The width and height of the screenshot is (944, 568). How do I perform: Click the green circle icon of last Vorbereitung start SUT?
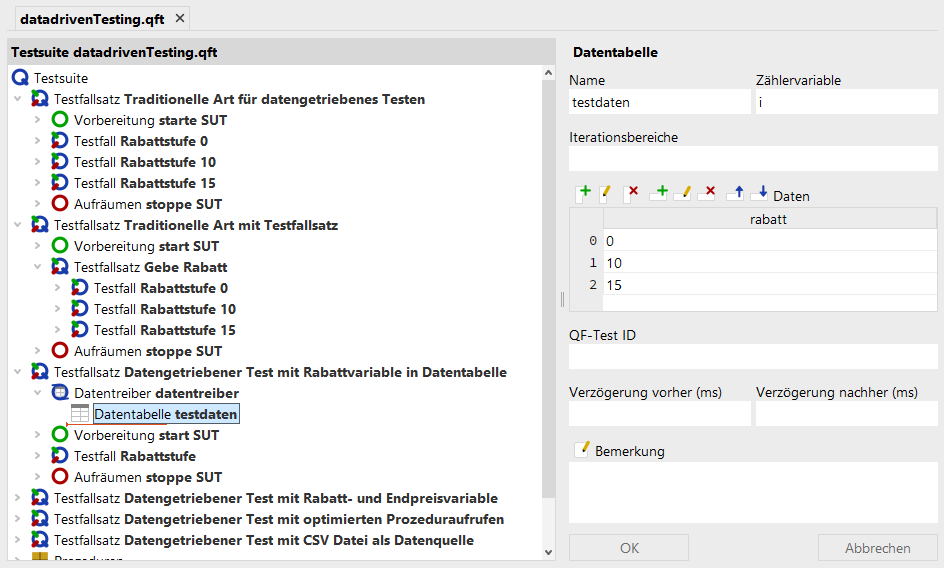tap(60, 434)
